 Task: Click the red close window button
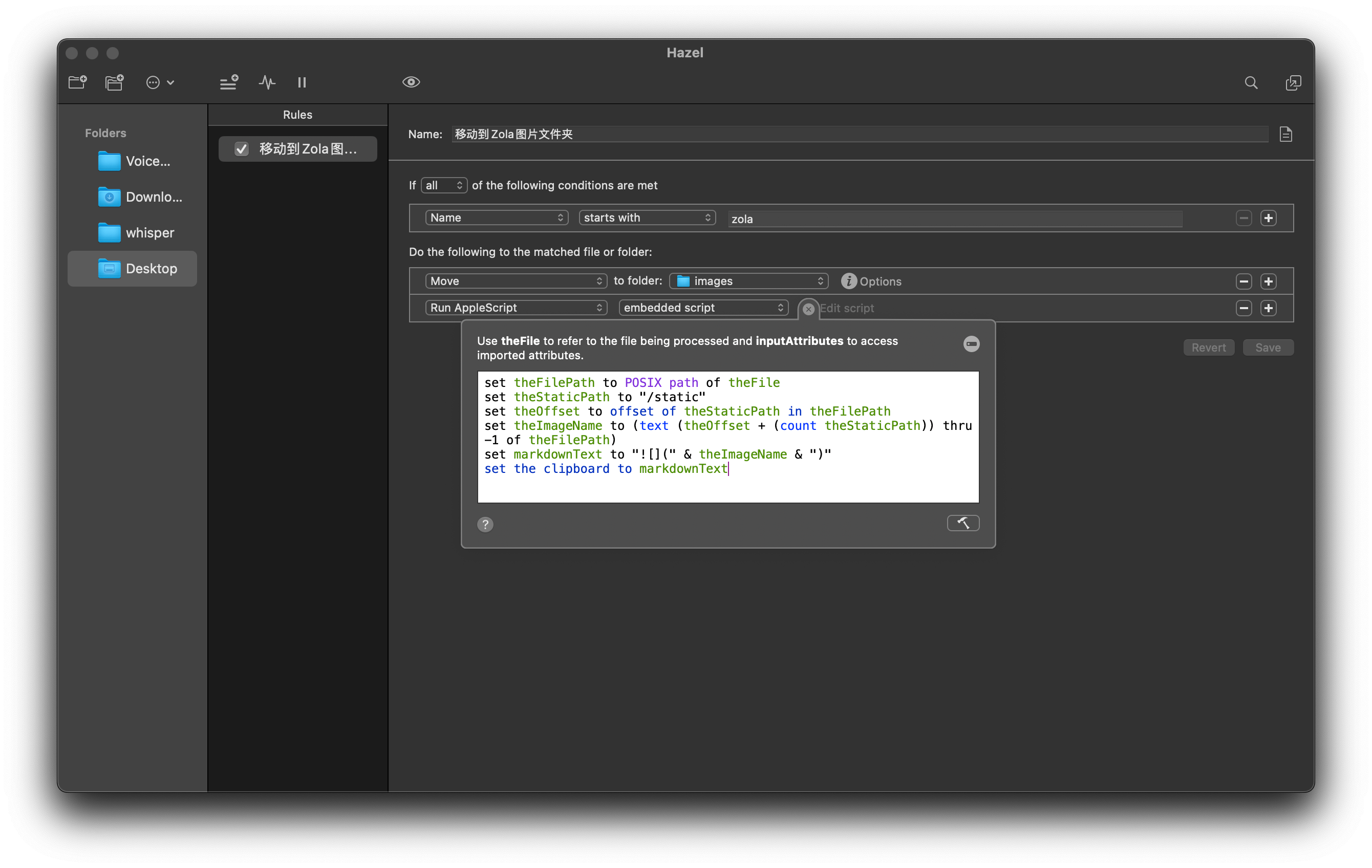(x=72, y=53)
